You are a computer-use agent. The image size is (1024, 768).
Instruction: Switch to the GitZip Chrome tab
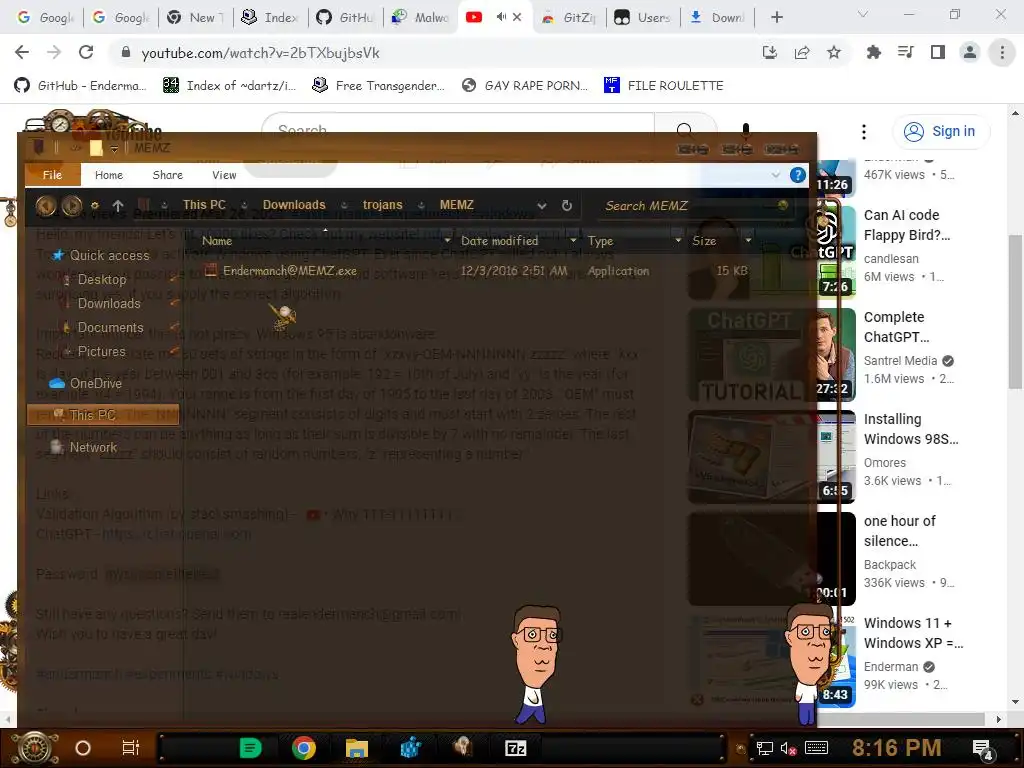pos(569,18)
